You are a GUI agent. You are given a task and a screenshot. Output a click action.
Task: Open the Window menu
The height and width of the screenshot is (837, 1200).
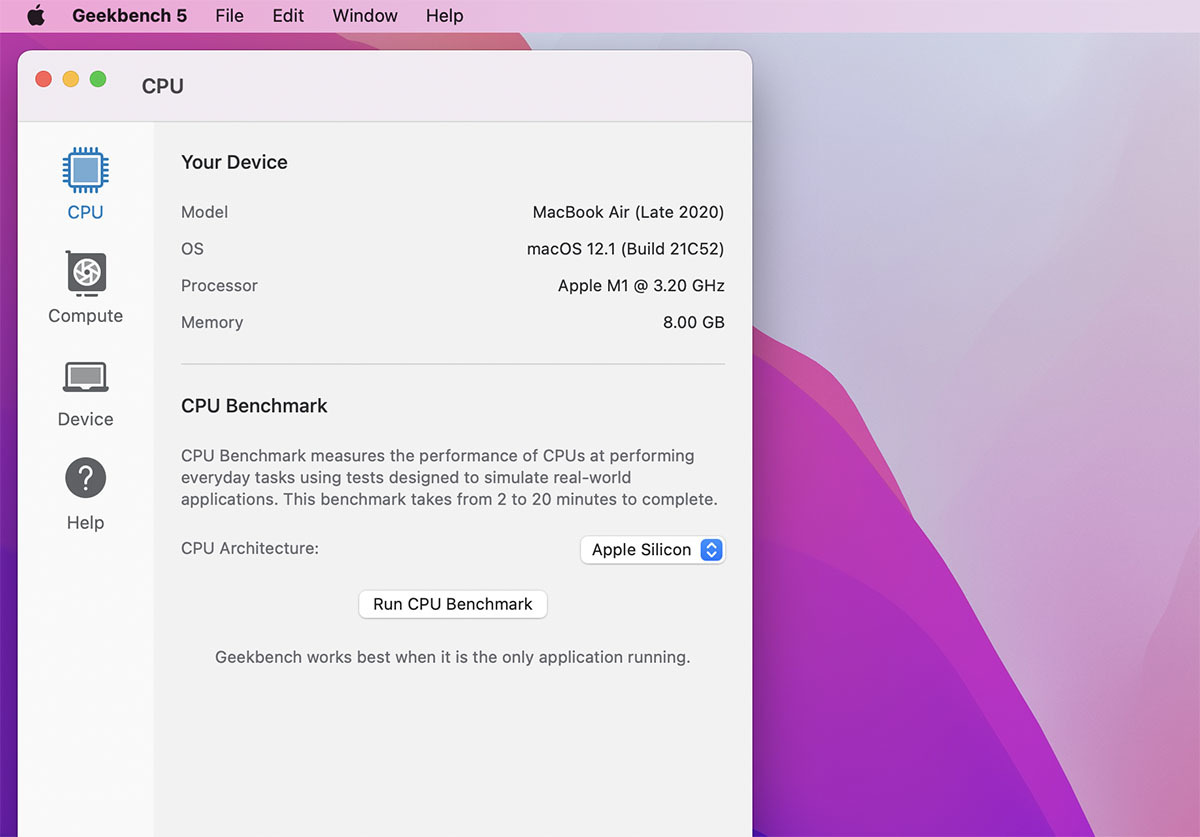click(365, 16)
